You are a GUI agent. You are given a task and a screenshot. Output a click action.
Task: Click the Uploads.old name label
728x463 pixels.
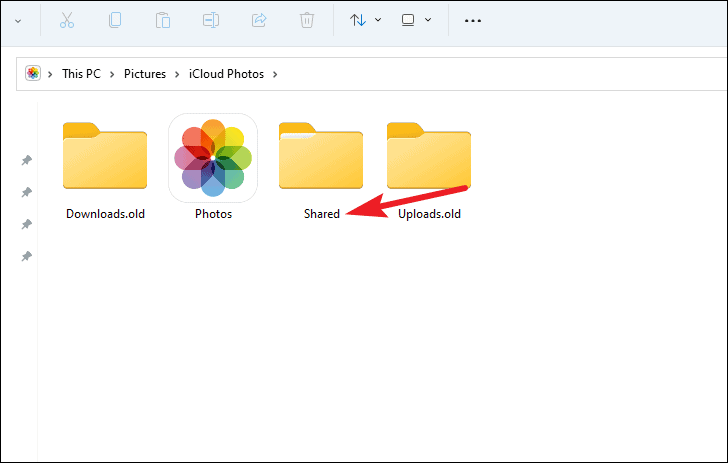click(429, 214)
